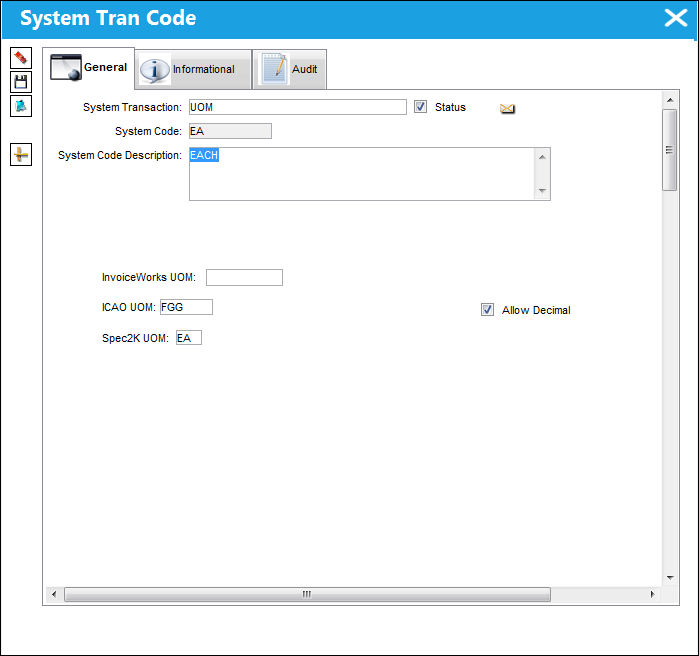Click the System Transaction field containing UOM

[x=298, y=107]
